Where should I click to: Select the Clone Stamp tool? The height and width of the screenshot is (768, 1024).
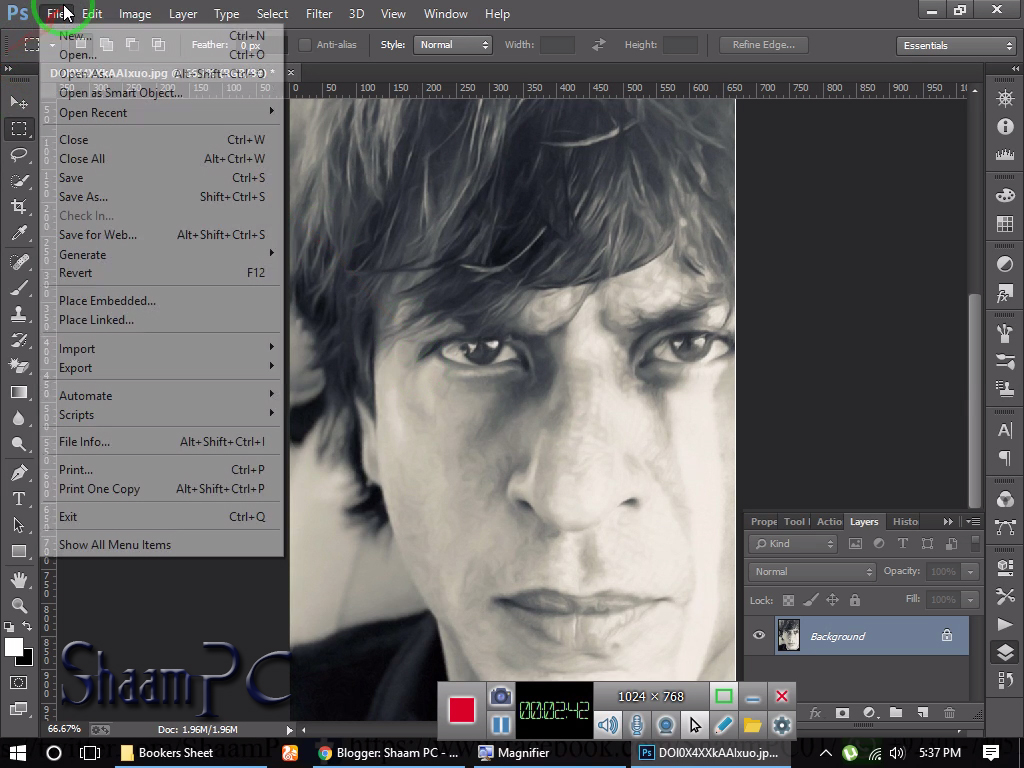[x=19, y=314]
